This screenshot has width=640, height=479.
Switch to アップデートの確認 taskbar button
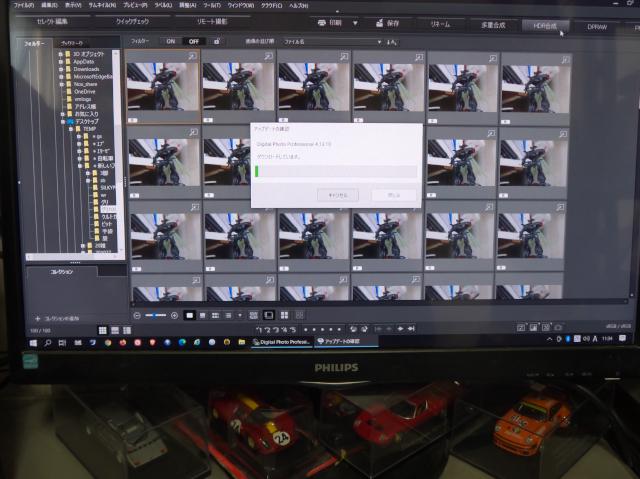(x=347, y=341)
